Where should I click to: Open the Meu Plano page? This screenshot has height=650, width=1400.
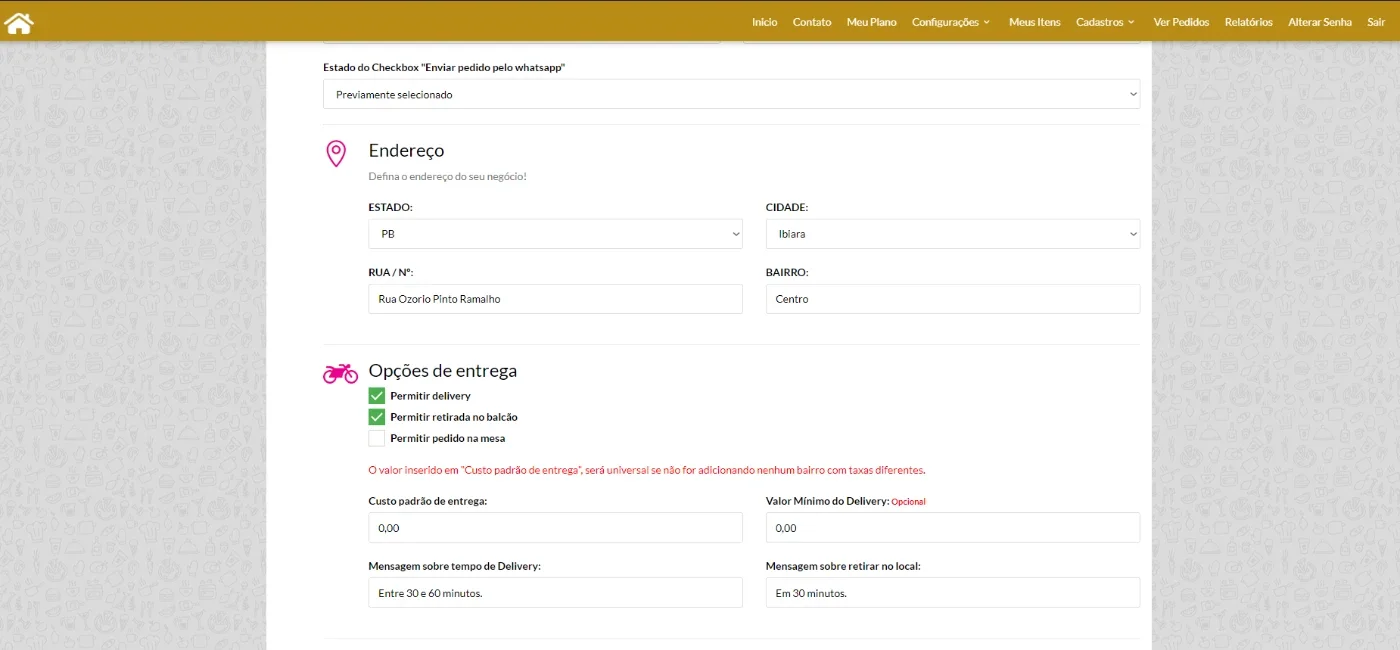coord(871,22)
